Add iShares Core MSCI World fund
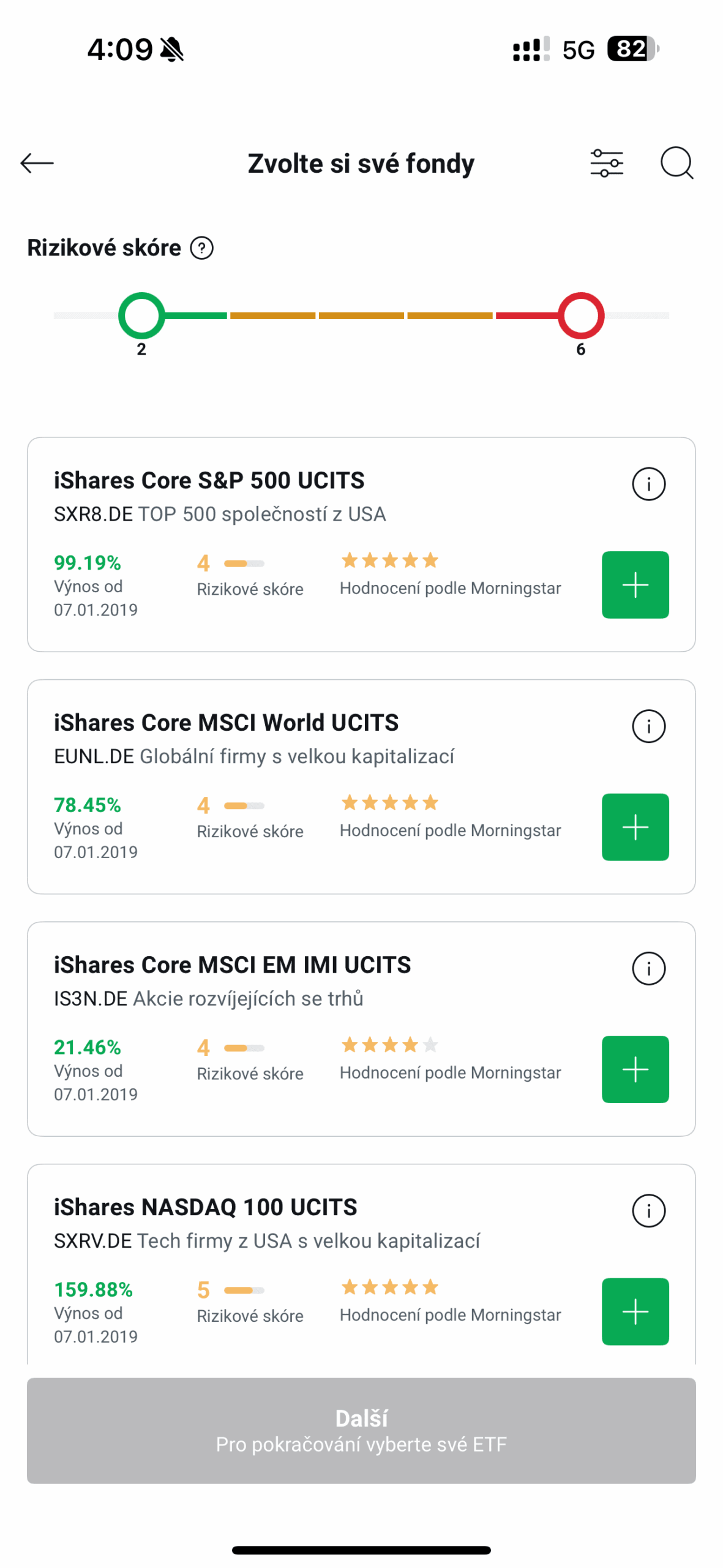Screen dimensions: 723x1568 (635, 826)
